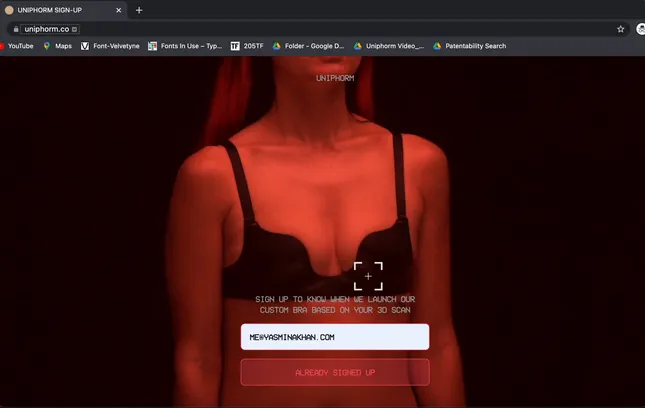Viewport: 645px width, 408px height.
Task: Open the 205TF bookmark
Action: pos(247,46)
